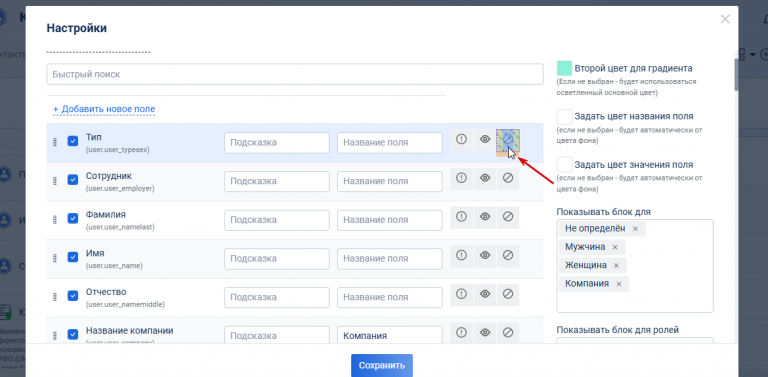Grab the drag handle of Тип row
This screenshot has width=768, height=377.
55,142
